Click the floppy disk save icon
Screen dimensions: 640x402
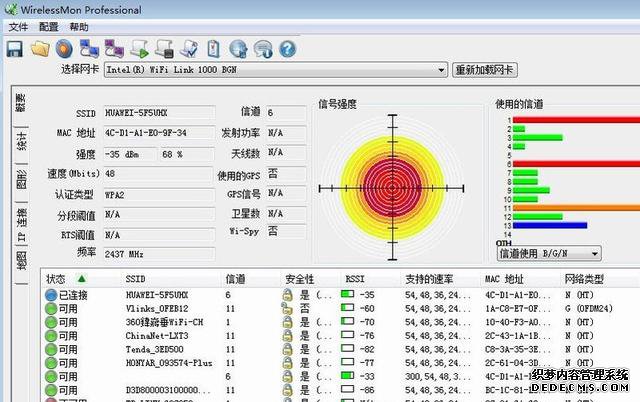click(x=15, y=49)
